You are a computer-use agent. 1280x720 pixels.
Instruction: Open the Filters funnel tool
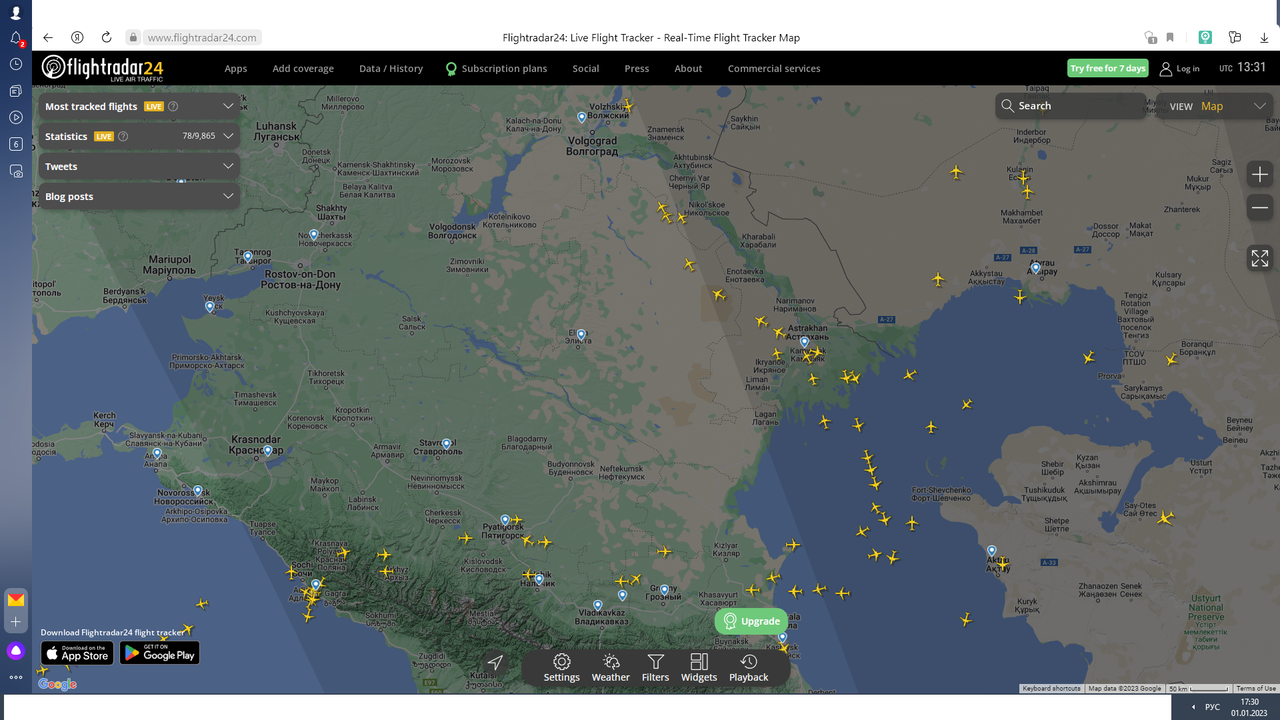coord(655,668)
